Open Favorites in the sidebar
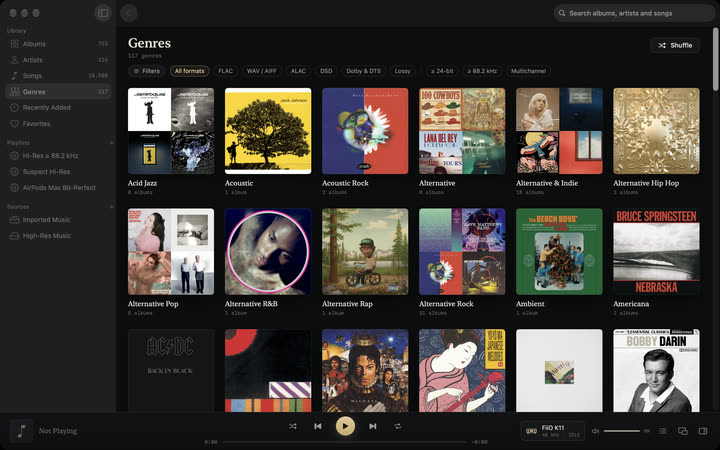The image size is (720, 450). [x=58, y=124]
